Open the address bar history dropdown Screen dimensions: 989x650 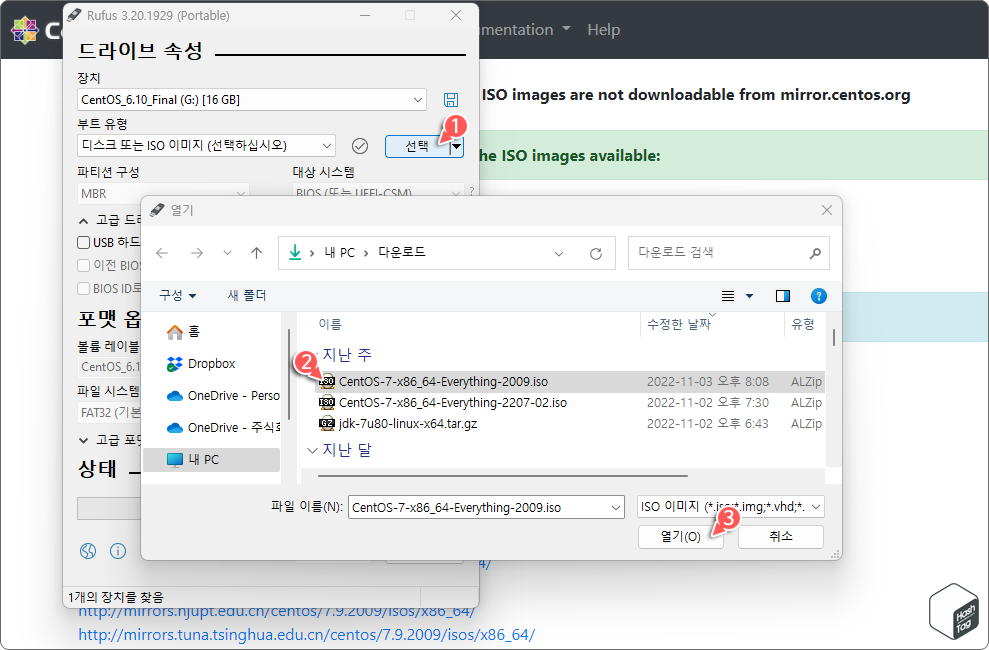pyautogui.click(x=558, y=253)
